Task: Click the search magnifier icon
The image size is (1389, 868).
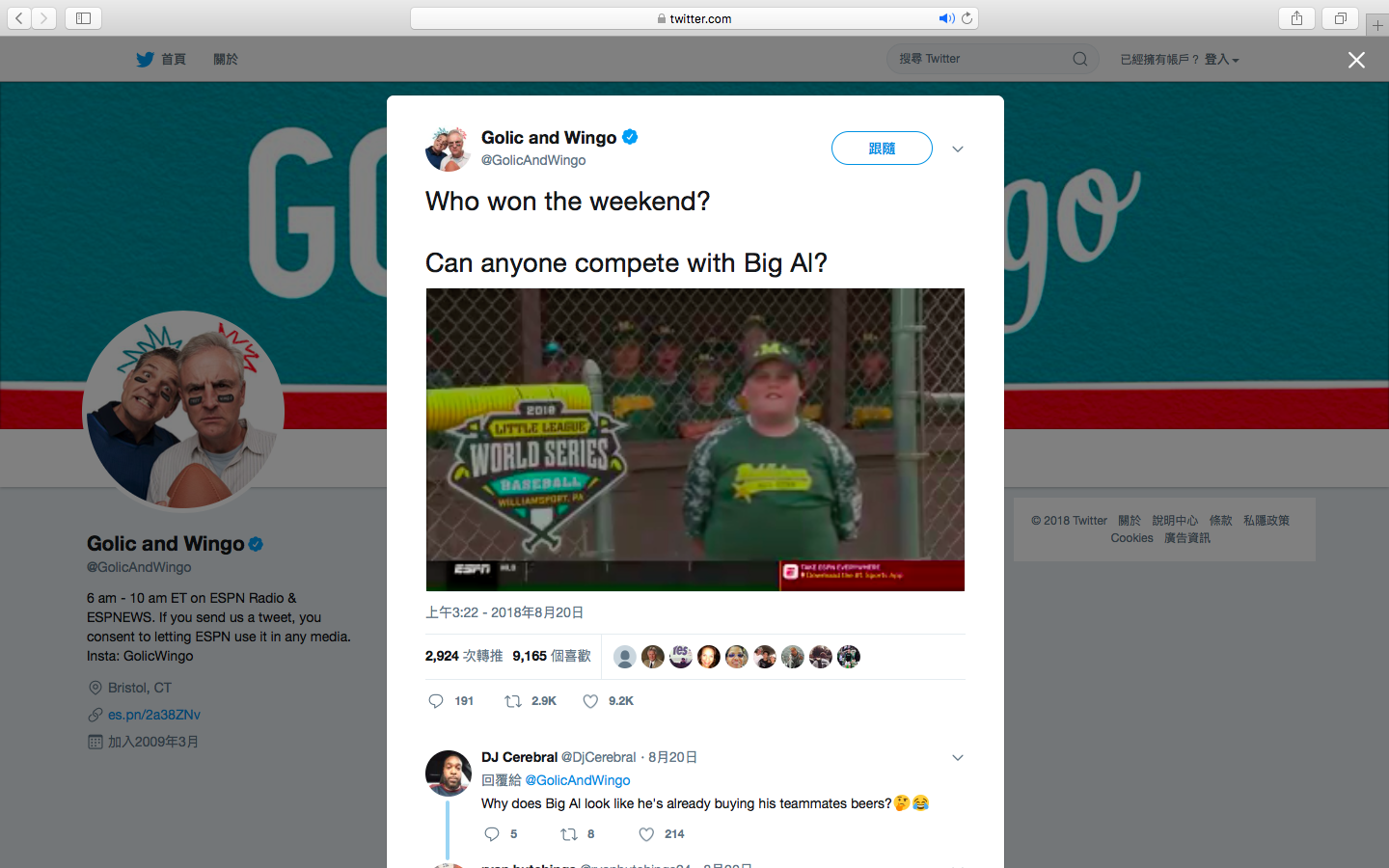Action: (1080, 59)
